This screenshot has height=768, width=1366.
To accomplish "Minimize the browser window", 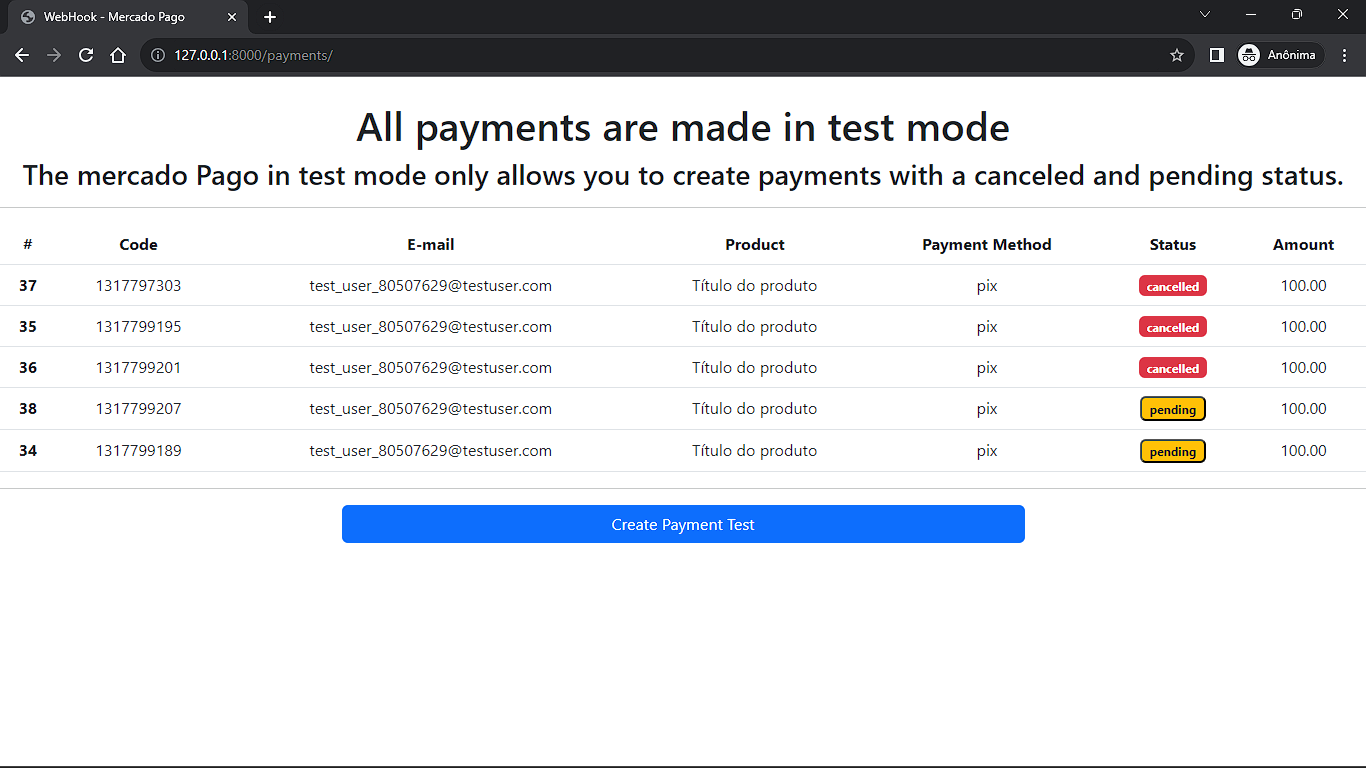I will [1251, 14].
